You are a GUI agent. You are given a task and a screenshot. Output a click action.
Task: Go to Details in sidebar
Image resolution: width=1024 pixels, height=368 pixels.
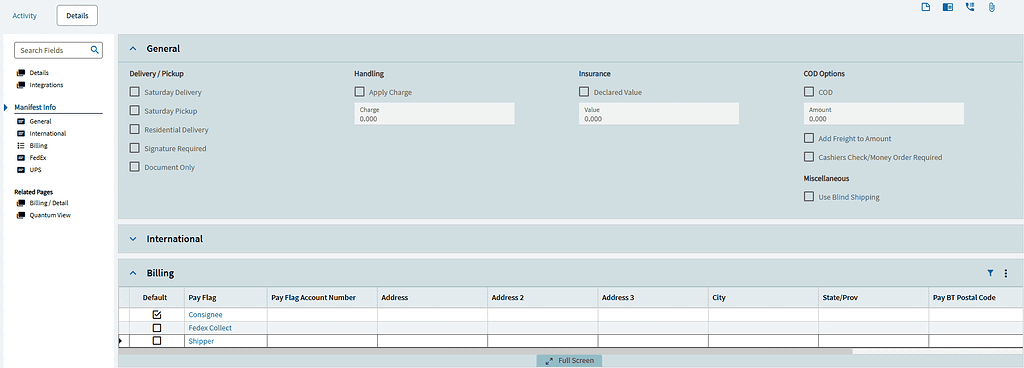pos(39,72)
